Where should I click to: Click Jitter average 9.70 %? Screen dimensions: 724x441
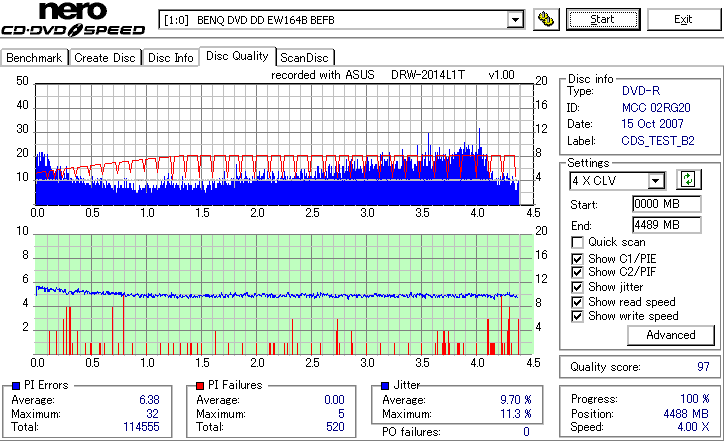516,400
